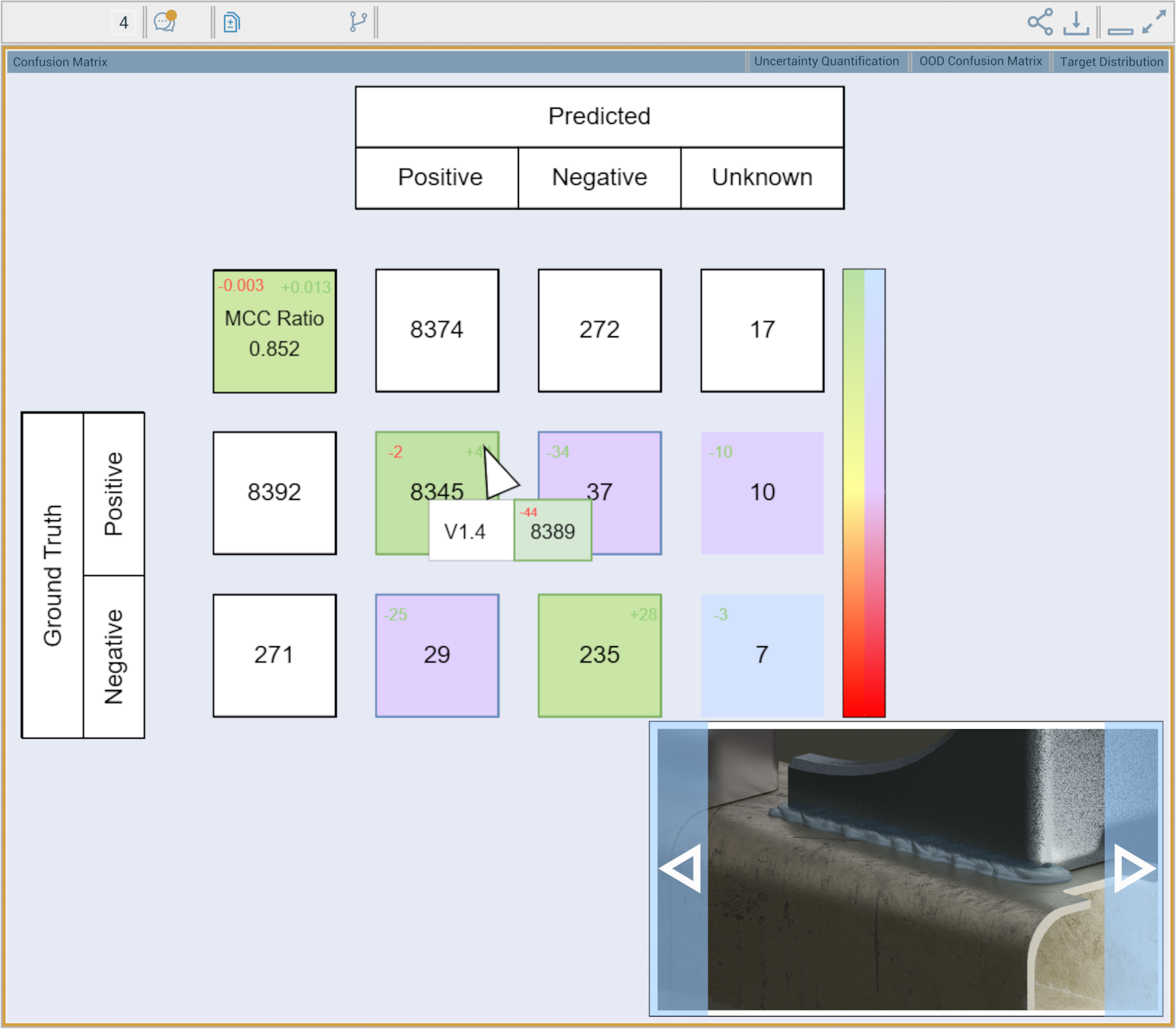Open the comments chat bubble icon
Image resolution: width=1176 pixels, height=1029 pixels.
[x=165, y=22]
